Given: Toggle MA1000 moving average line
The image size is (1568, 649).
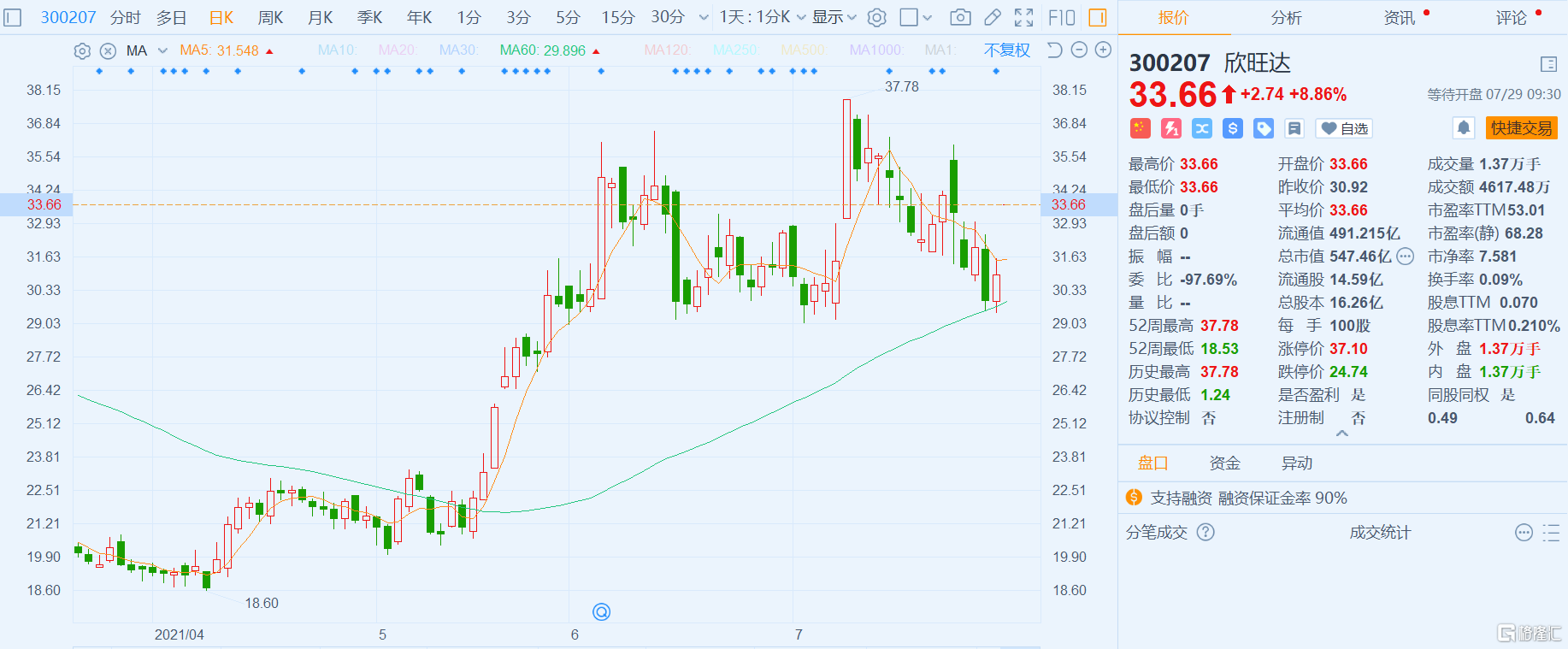Looking at the screenshot, I should point(877,50).
